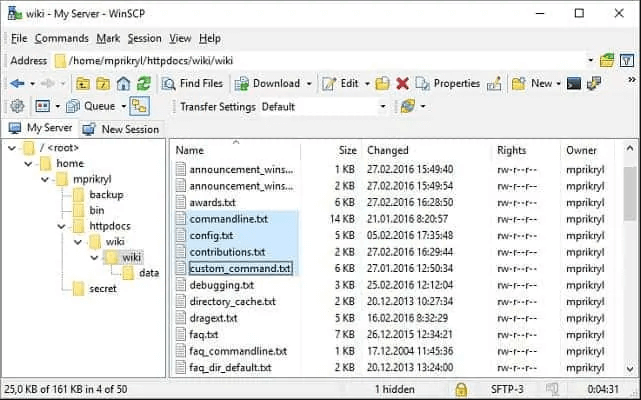Click the session view style icon
Viewport: 641px width, 400px height.
(x=43, y=106)
